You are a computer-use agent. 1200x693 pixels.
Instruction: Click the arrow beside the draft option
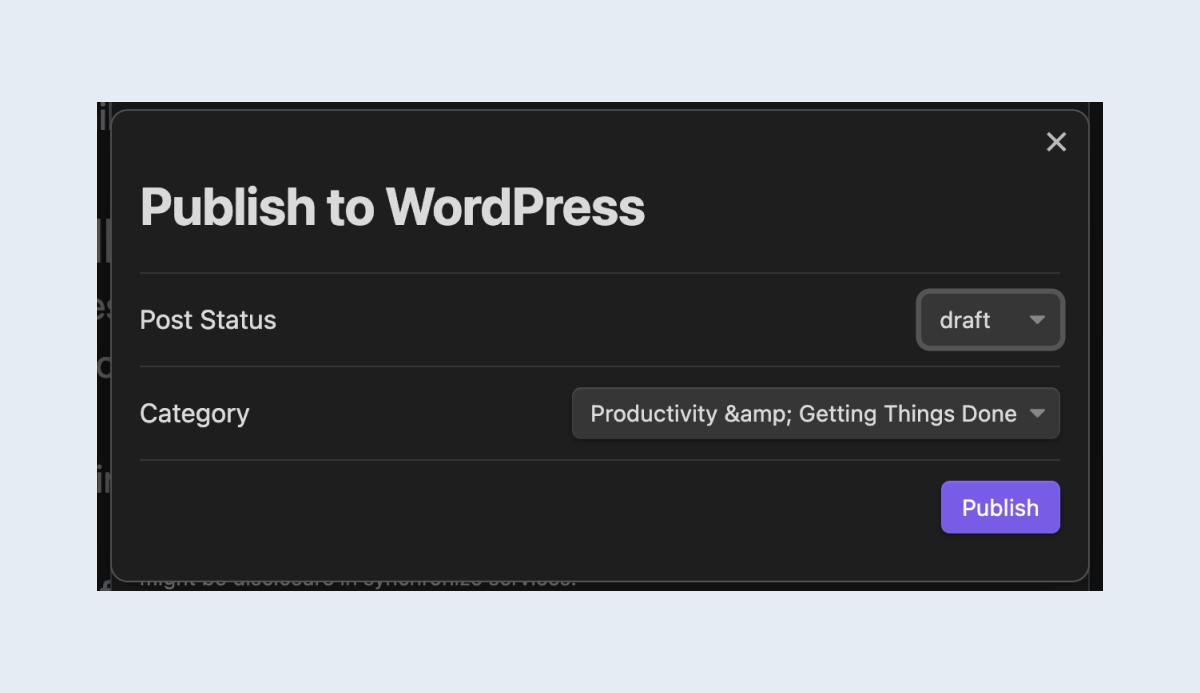(x=1037, y=320)
